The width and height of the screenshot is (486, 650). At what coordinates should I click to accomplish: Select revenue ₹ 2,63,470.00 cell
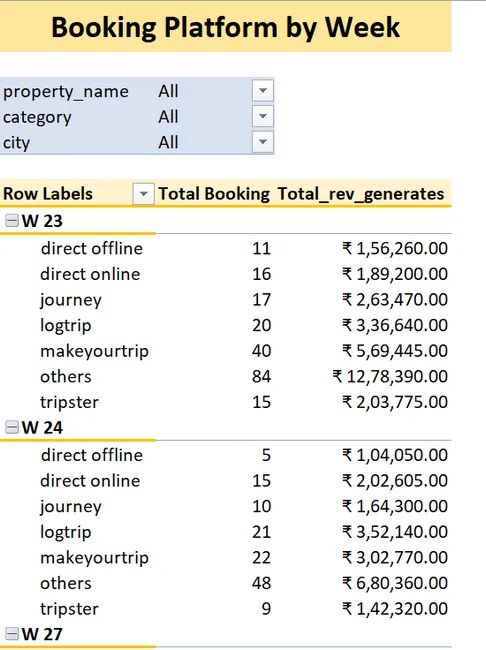[395, 300]
